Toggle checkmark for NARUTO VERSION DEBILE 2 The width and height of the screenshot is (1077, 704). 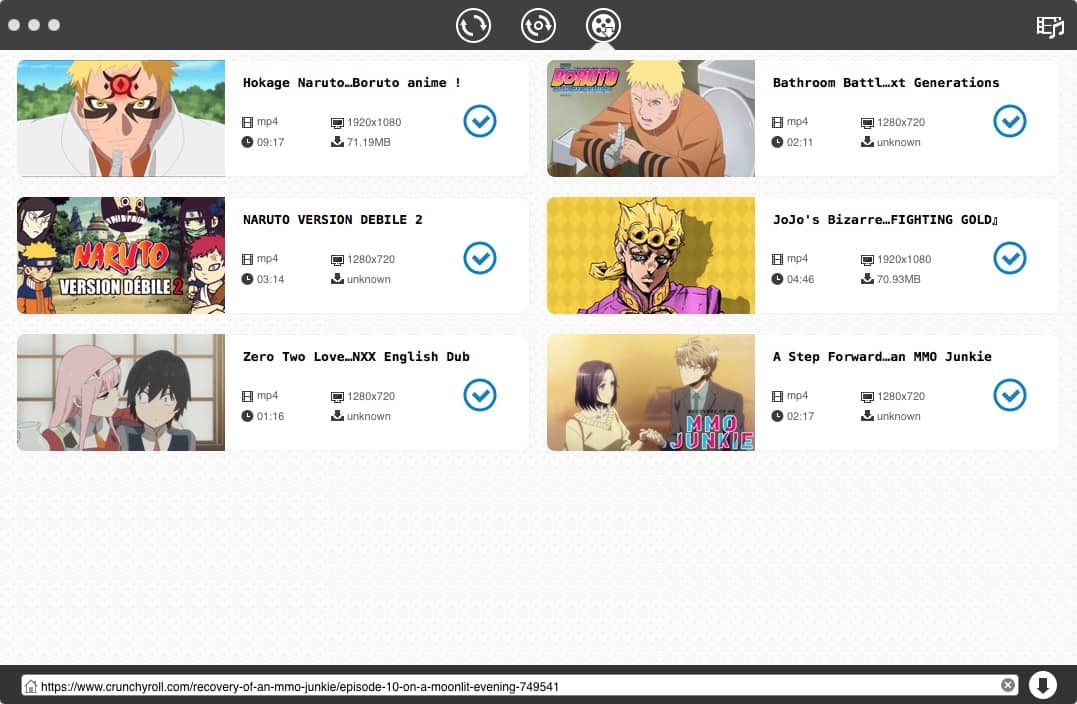(479, 258)
